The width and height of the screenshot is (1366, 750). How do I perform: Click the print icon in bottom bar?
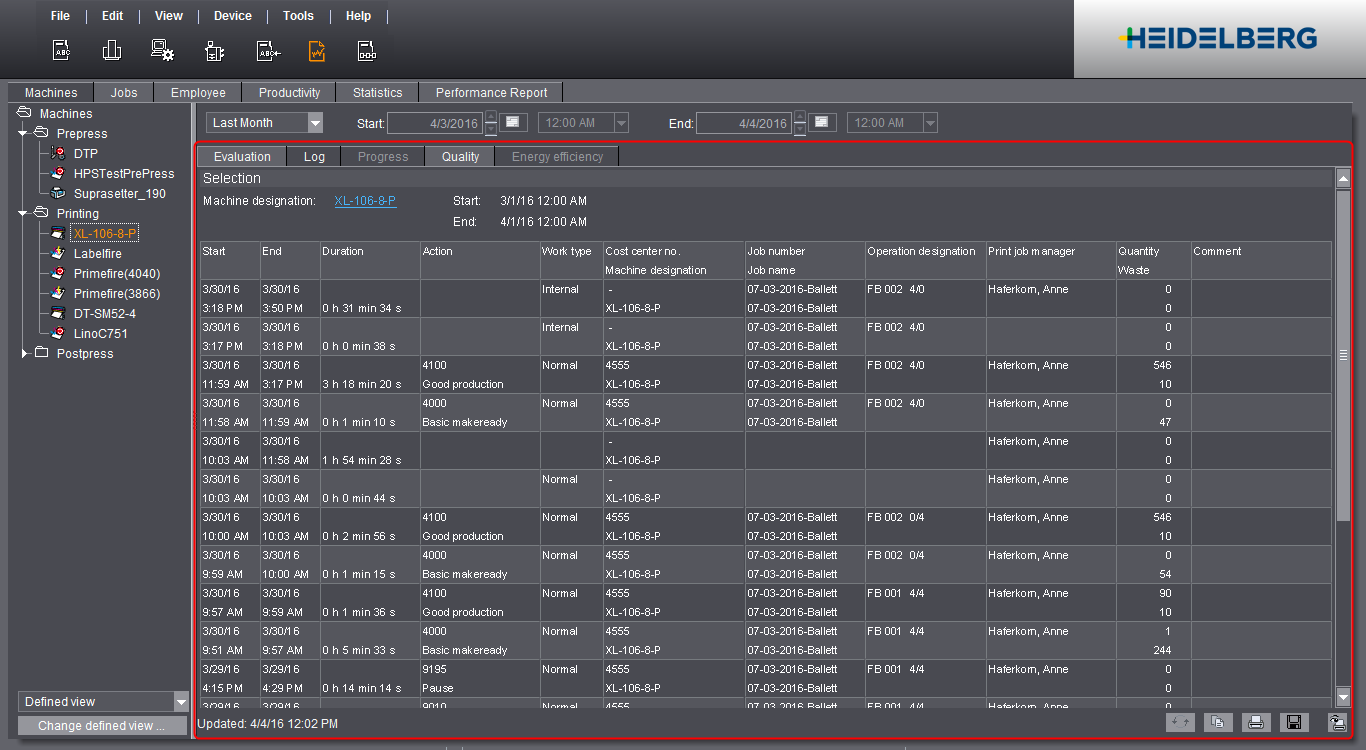[1256, 722]
